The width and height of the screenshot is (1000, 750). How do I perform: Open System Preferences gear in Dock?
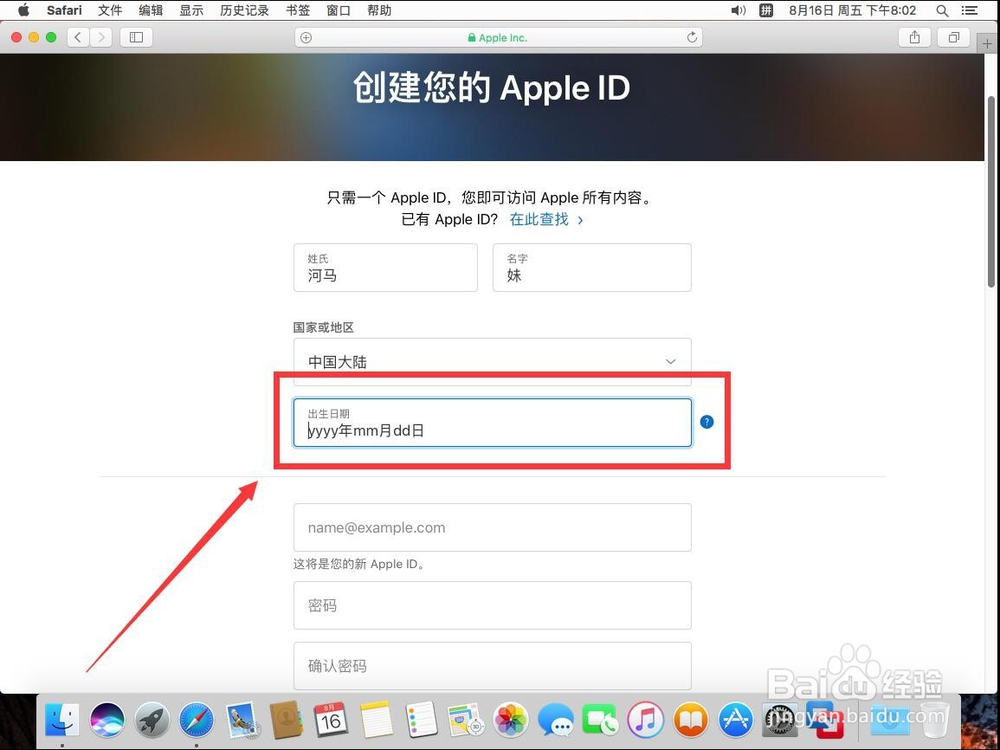781,721
